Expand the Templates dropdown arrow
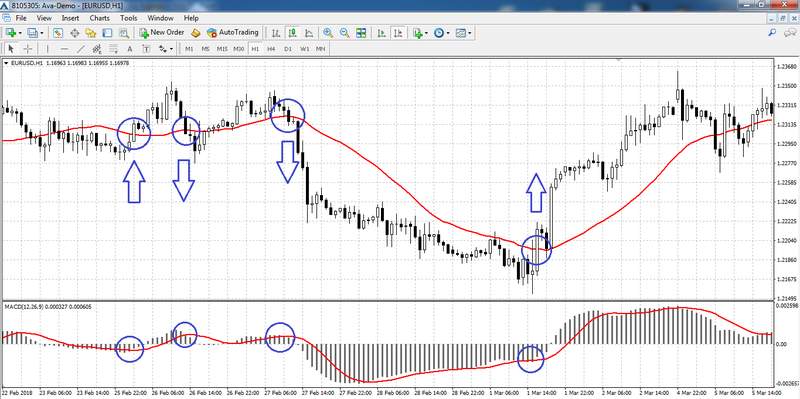 (x=469, y=33)
